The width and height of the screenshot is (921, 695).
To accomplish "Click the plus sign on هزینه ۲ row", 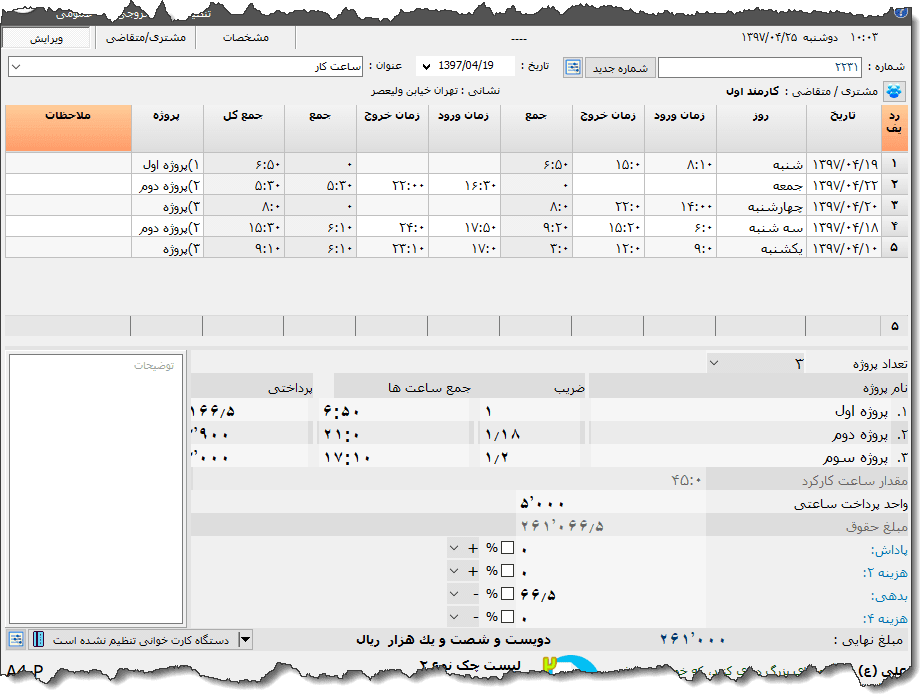I will [x=472, y=571].
